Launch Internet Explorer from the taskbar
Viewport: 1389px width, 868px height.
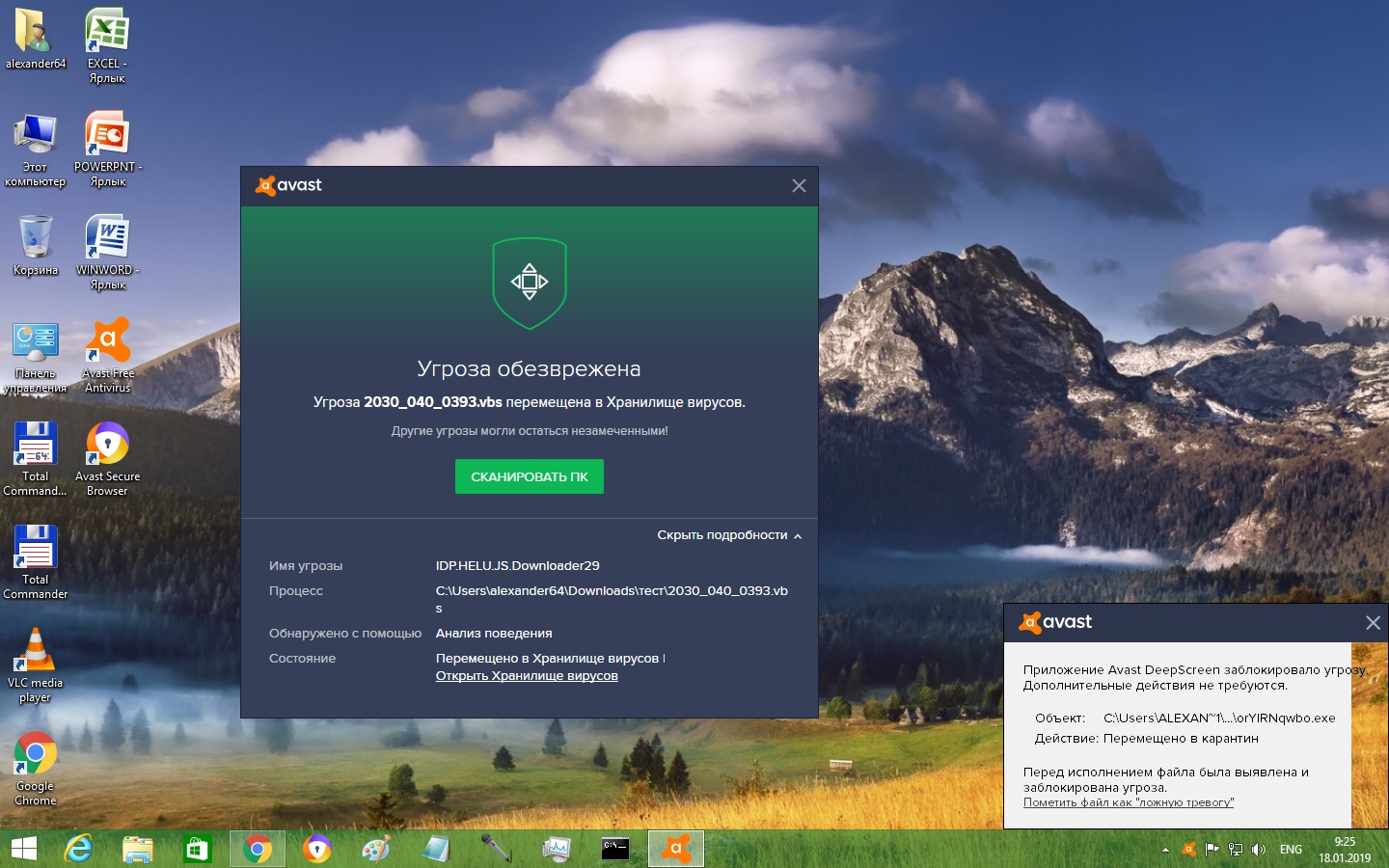[78, 849]
